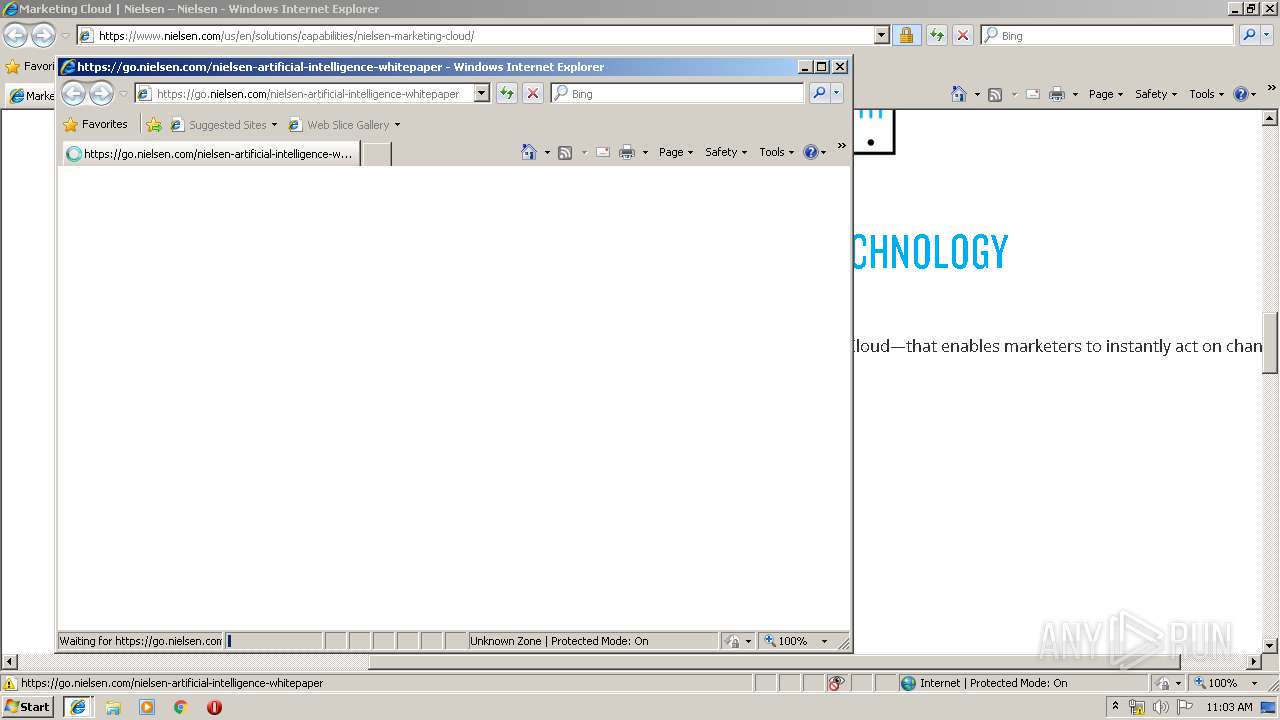Click Print icon in popup command bar
1280x720 pixels.
(x=627, y=152)
